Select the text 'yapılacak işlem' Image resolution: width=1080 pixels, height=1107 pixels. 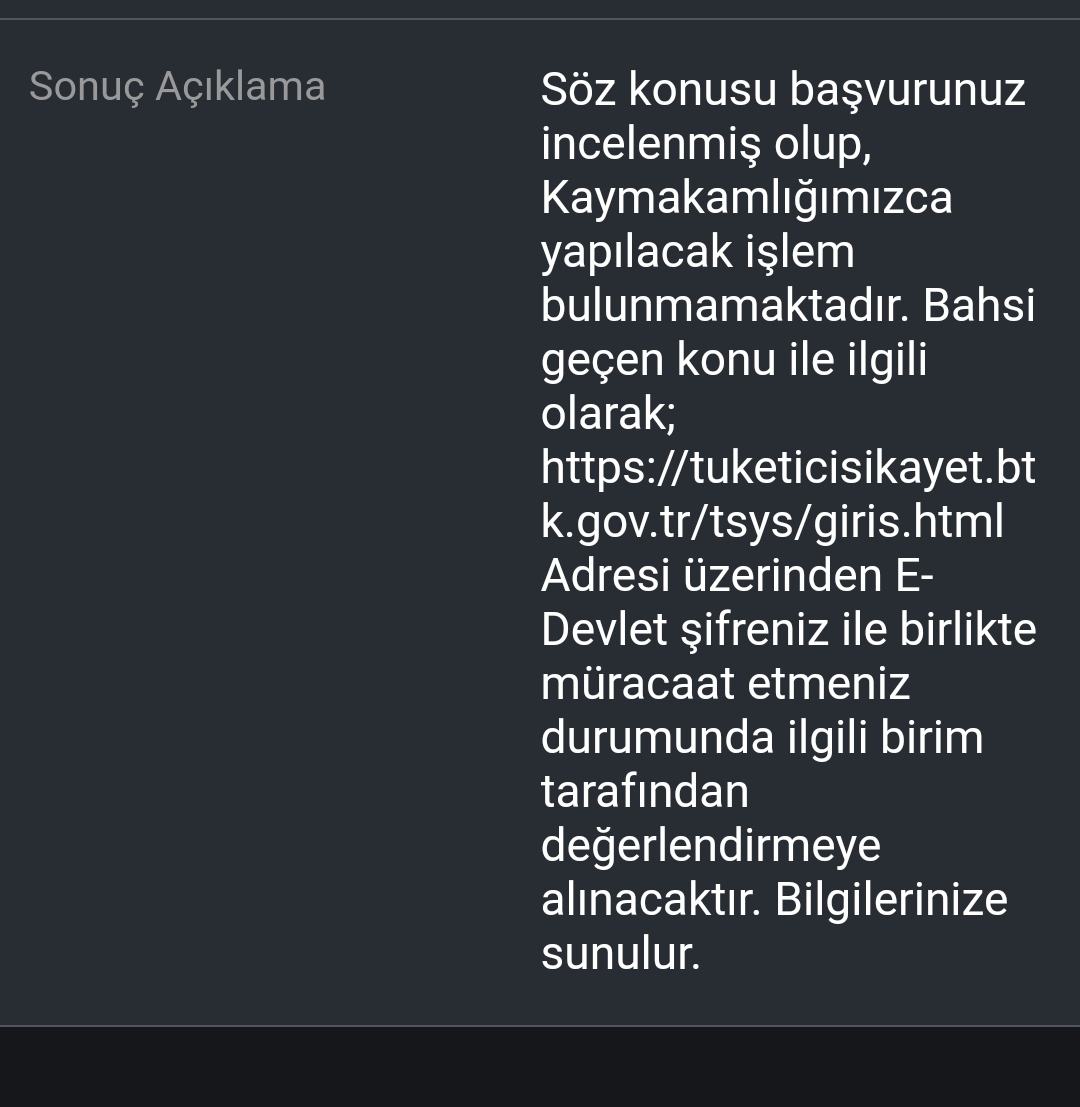[697, 252]
